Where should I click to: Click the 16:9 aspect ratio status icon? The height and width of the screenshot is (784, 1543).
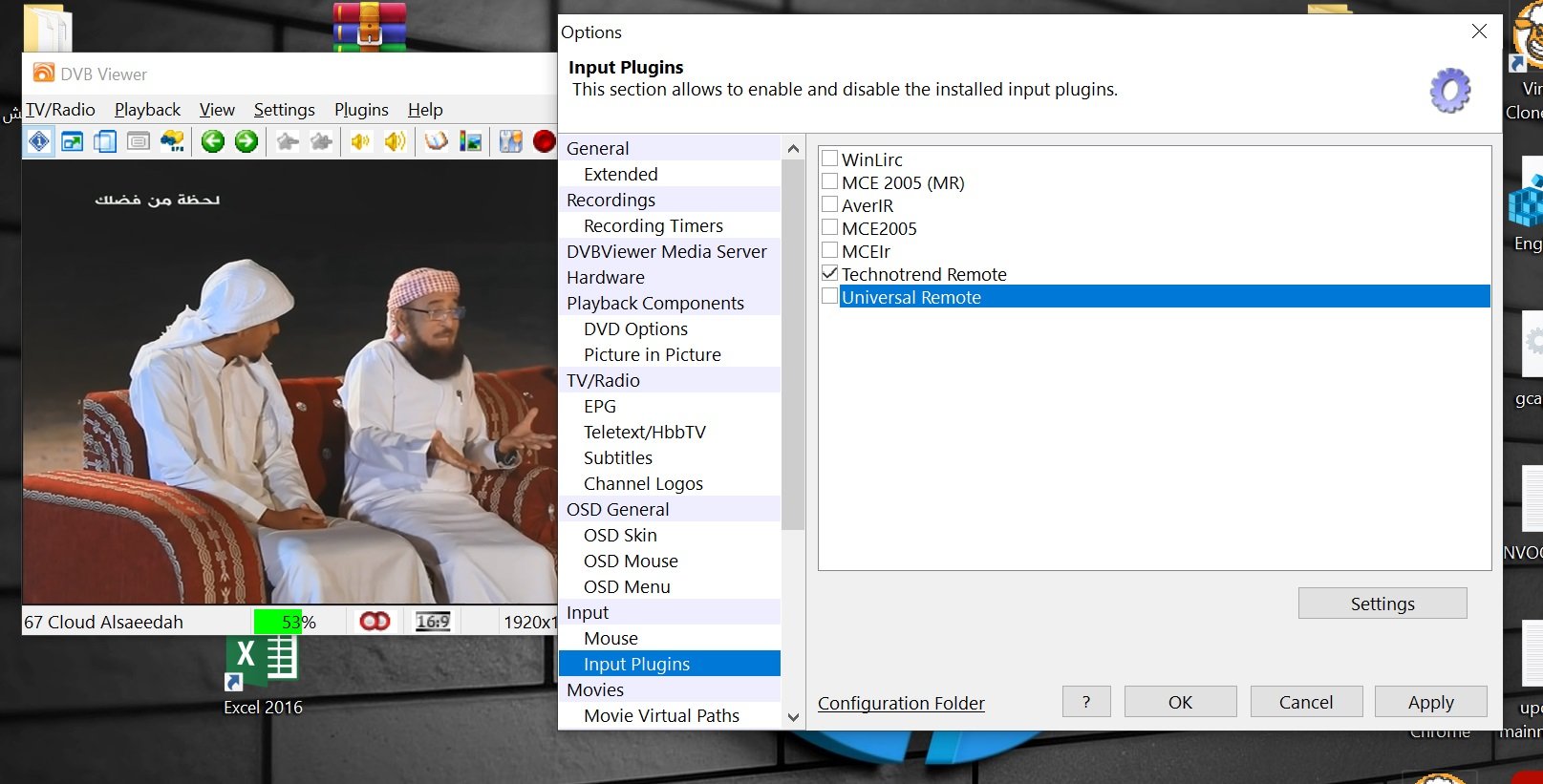433,622
